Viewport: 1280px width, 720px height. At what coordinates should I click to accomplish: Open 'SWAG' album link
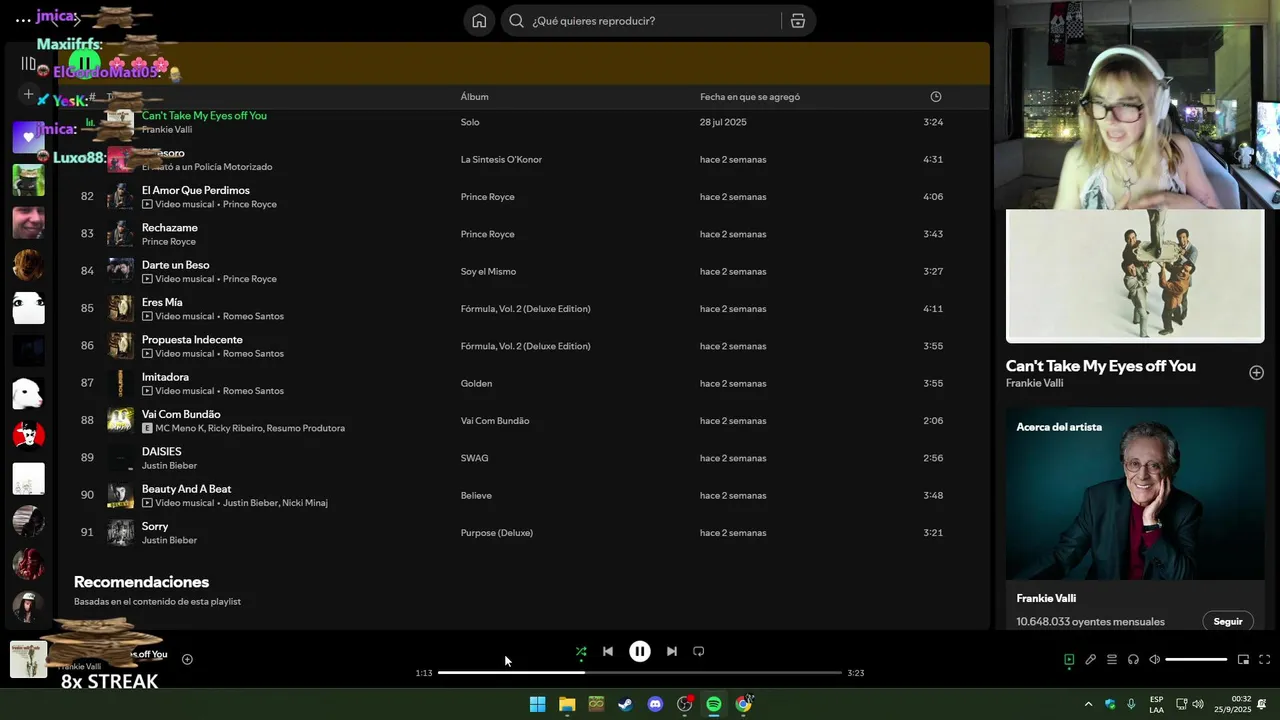pos(474,458)
